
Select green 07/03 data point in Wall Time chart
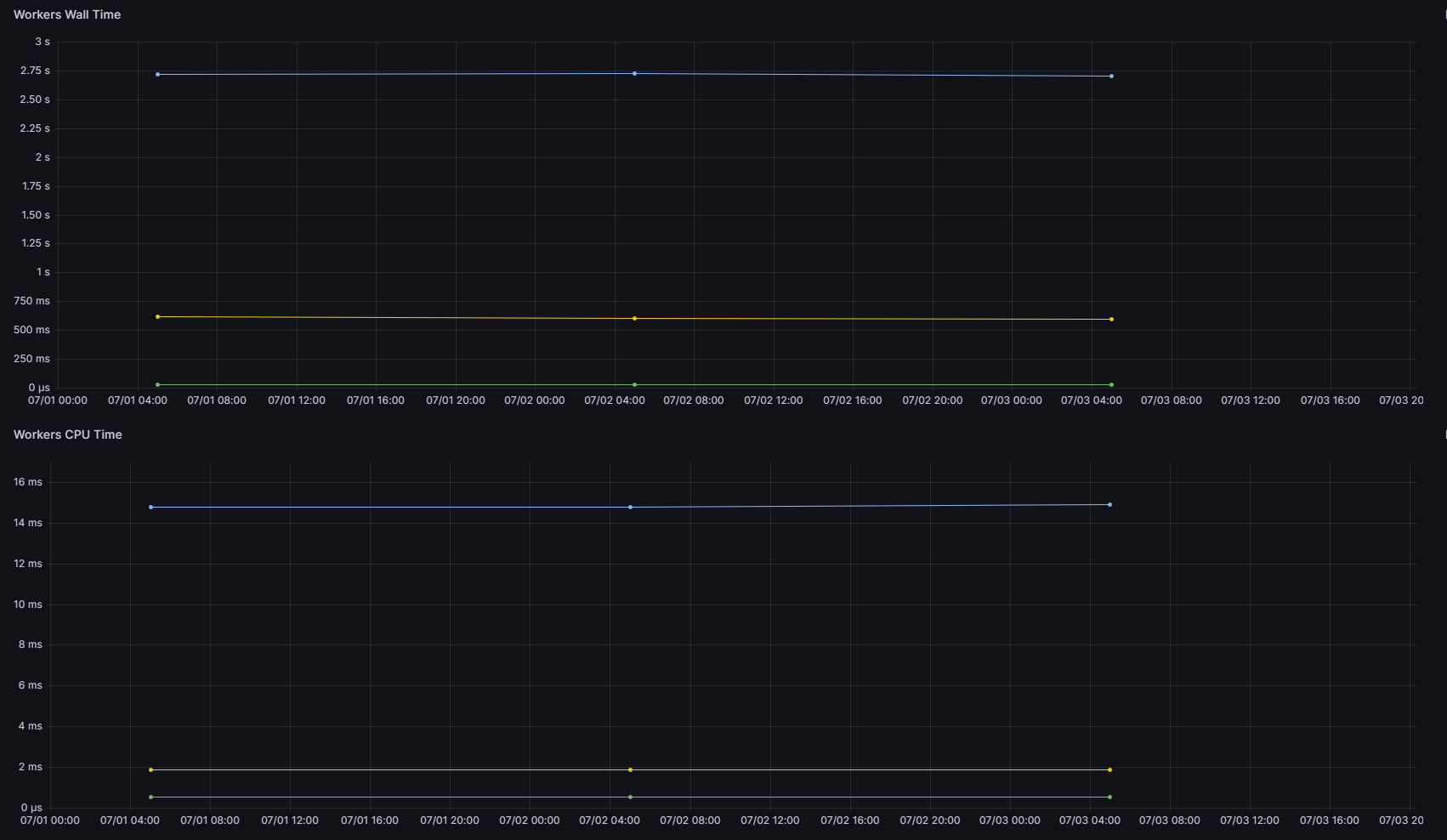(1111, 385)
